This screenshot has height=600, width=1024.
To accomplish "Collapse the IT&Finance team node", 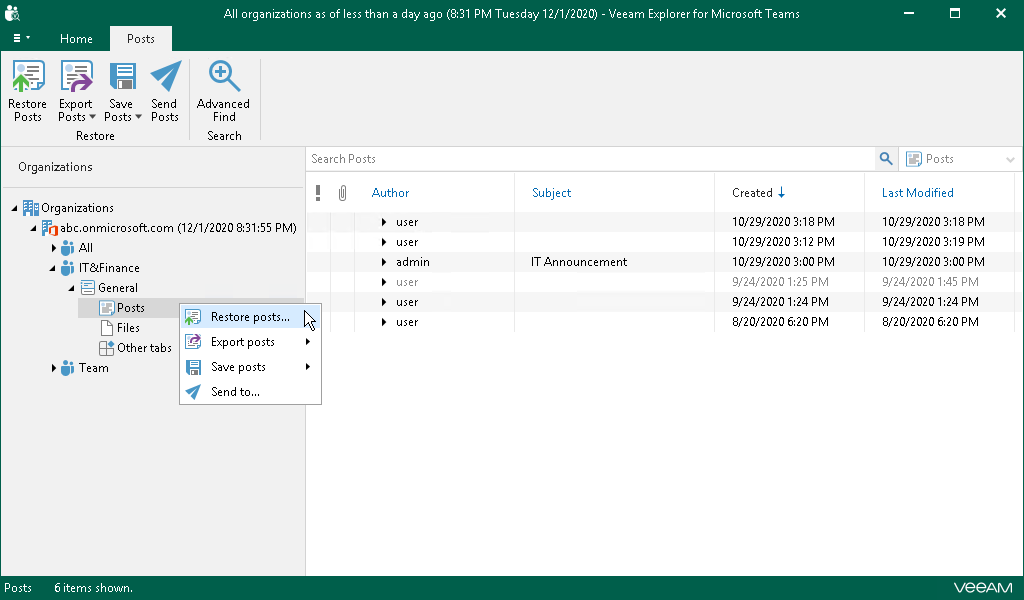I will [x=54, y=268].
